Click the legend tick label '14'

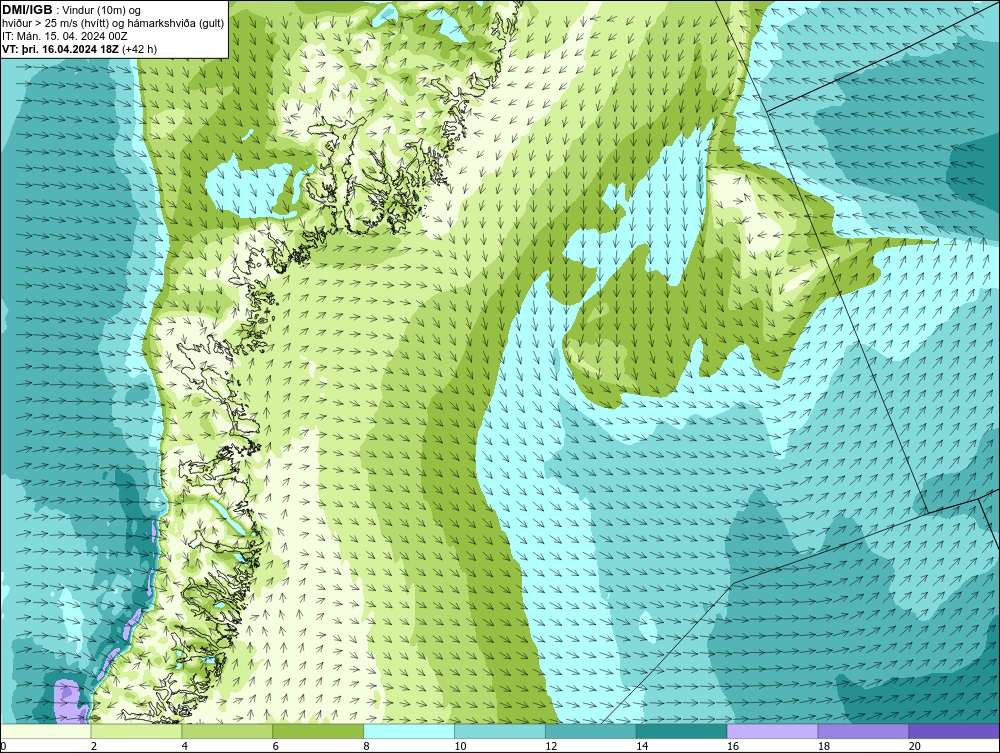pos(642,746)
